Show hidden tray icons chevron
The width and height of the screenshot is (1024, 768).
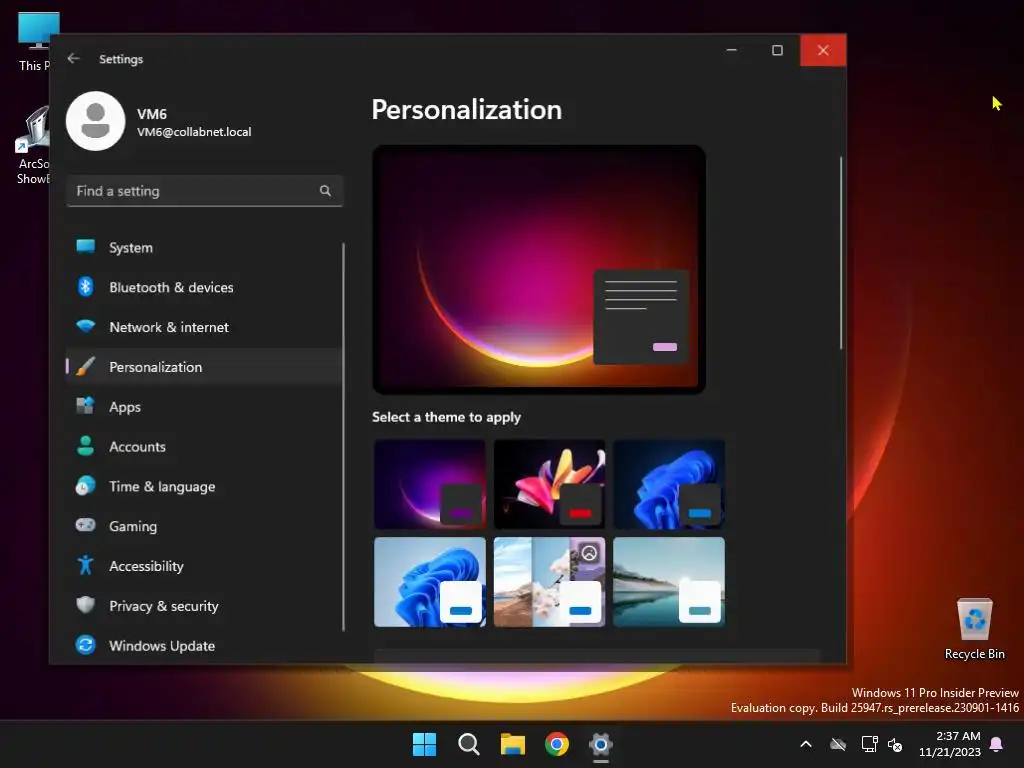point(806,744)
